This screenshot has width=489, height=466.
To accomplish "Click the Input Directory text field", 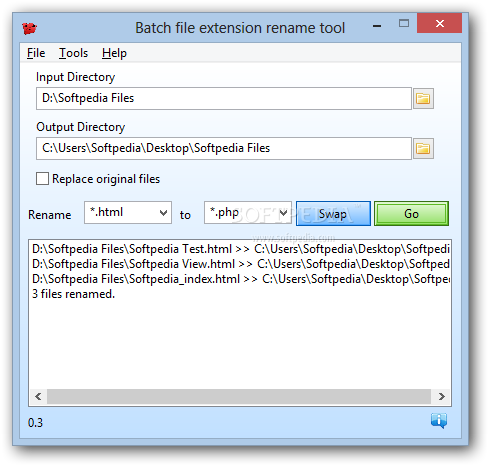I will pyautogui.click(x=224, y=98).
